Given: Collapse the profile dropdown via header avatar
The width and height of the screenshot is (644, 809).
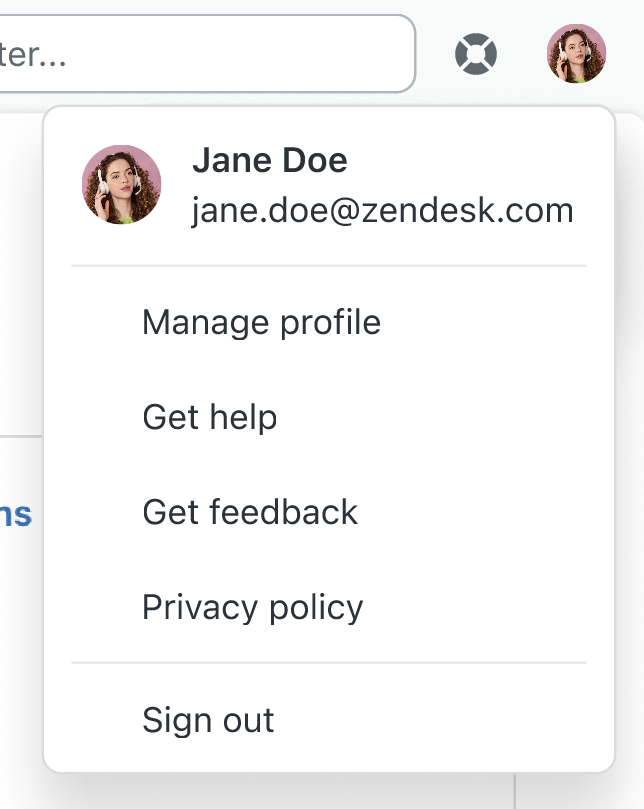Looking at the screenshot, I should click(x=576, y=54).
